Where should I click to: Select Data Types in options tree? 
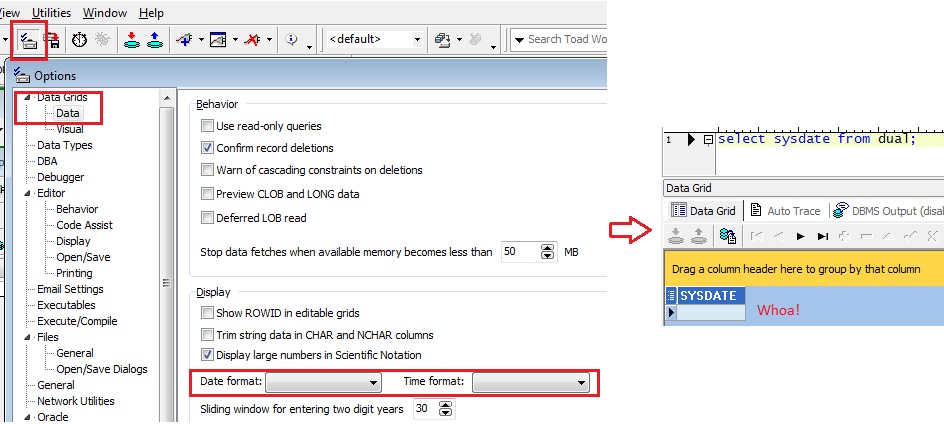pyautogui.click(x=64, y=145)
